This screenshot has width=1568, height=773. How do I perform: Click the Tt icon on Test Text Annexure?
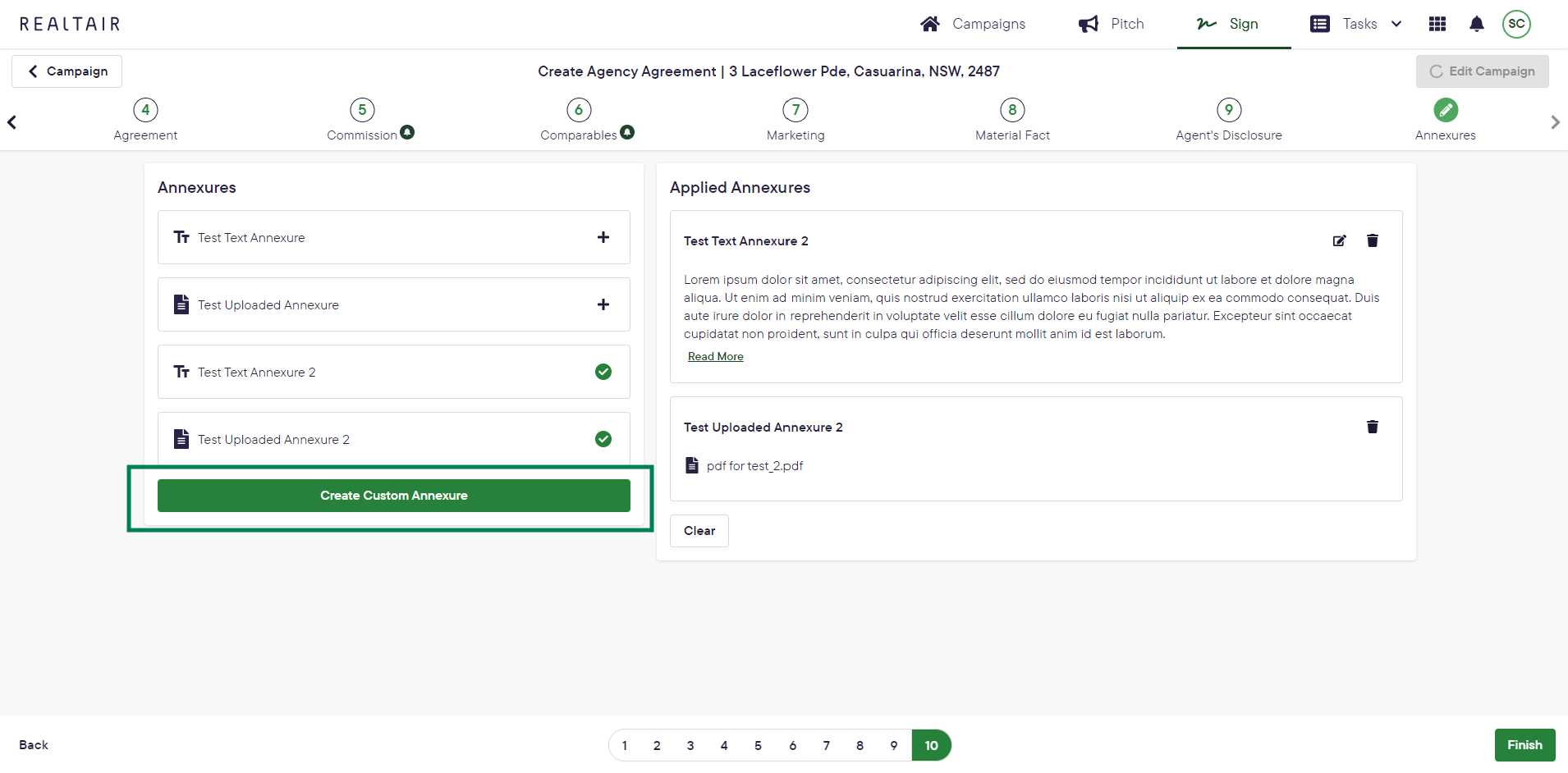[181, 237]
